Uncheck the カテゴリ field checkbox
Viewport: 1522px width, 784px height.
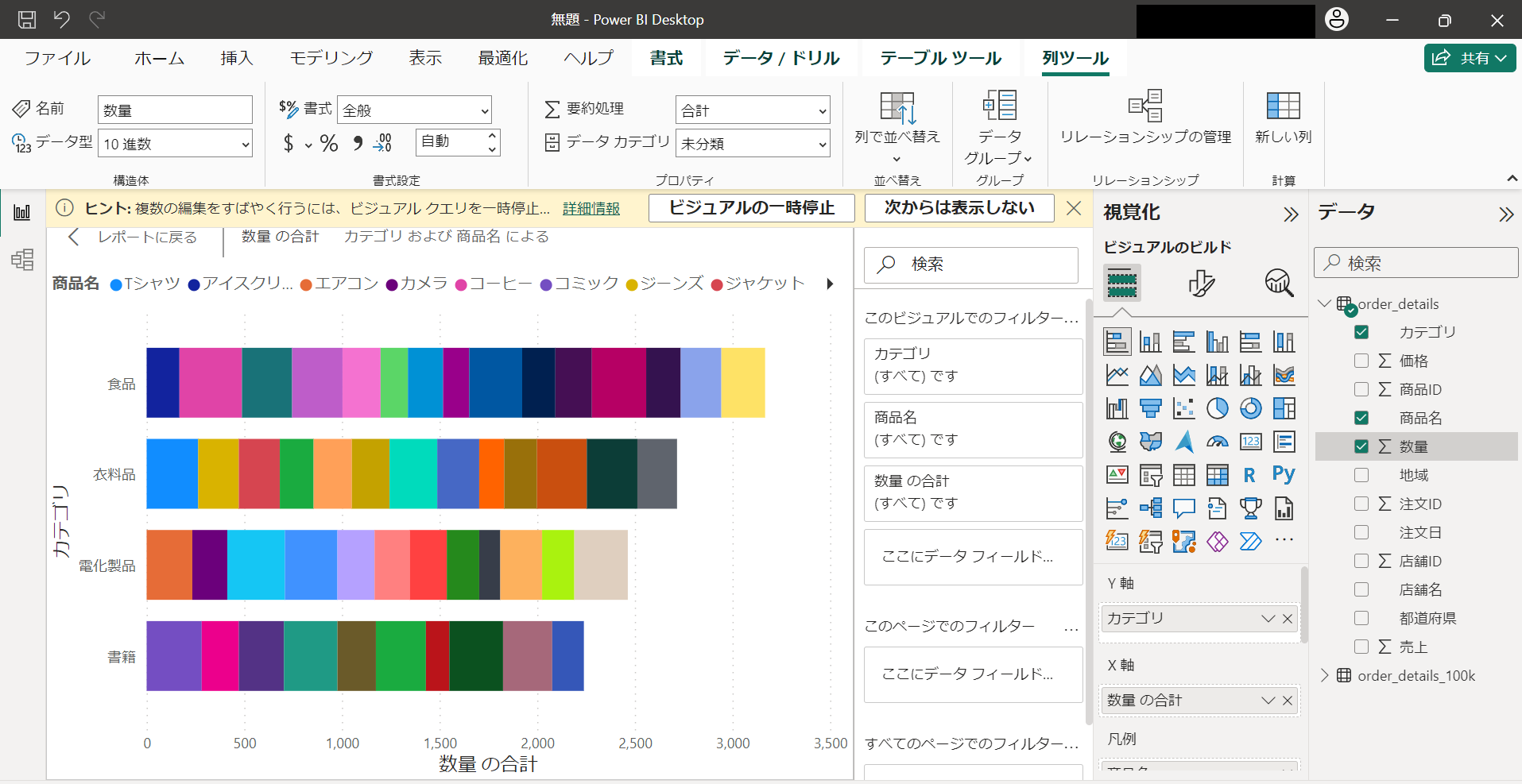click(1361, 332)
